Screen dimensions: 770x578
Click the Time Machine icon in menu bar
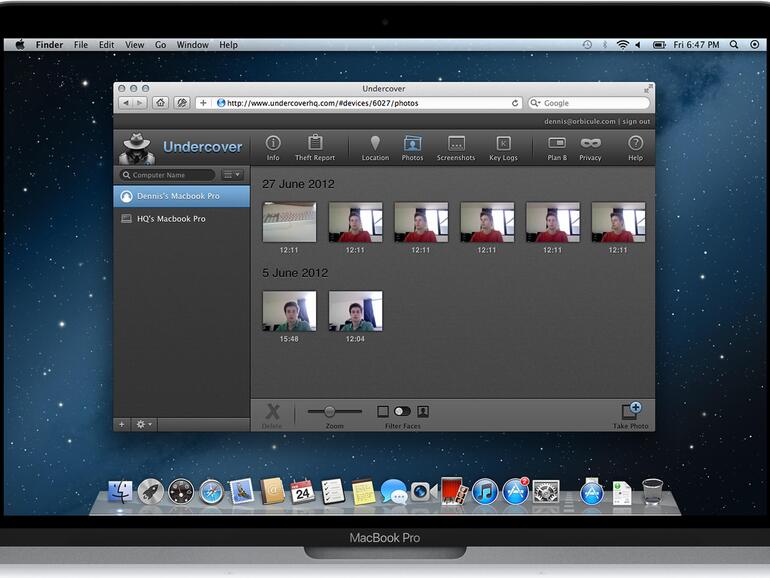587,45
